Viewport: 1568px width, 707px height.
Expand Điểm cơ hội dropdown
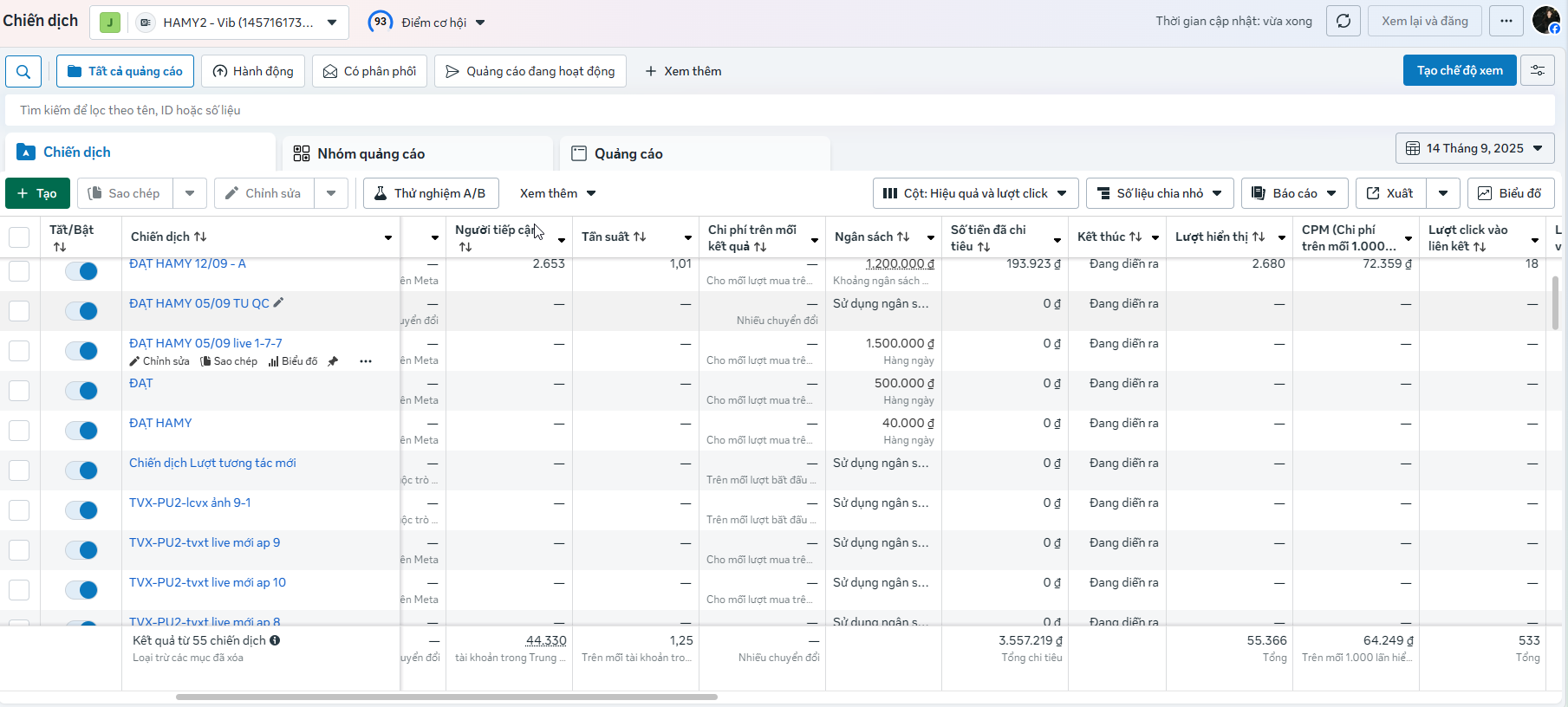[443, 22]
